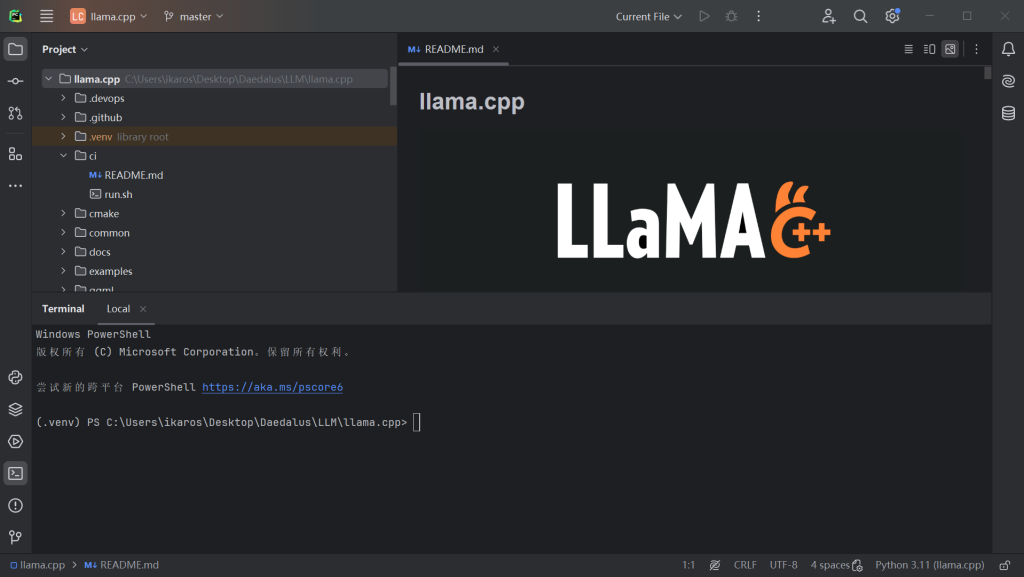
Task: Switch markdown view to editor only
Action: [908, 49]
